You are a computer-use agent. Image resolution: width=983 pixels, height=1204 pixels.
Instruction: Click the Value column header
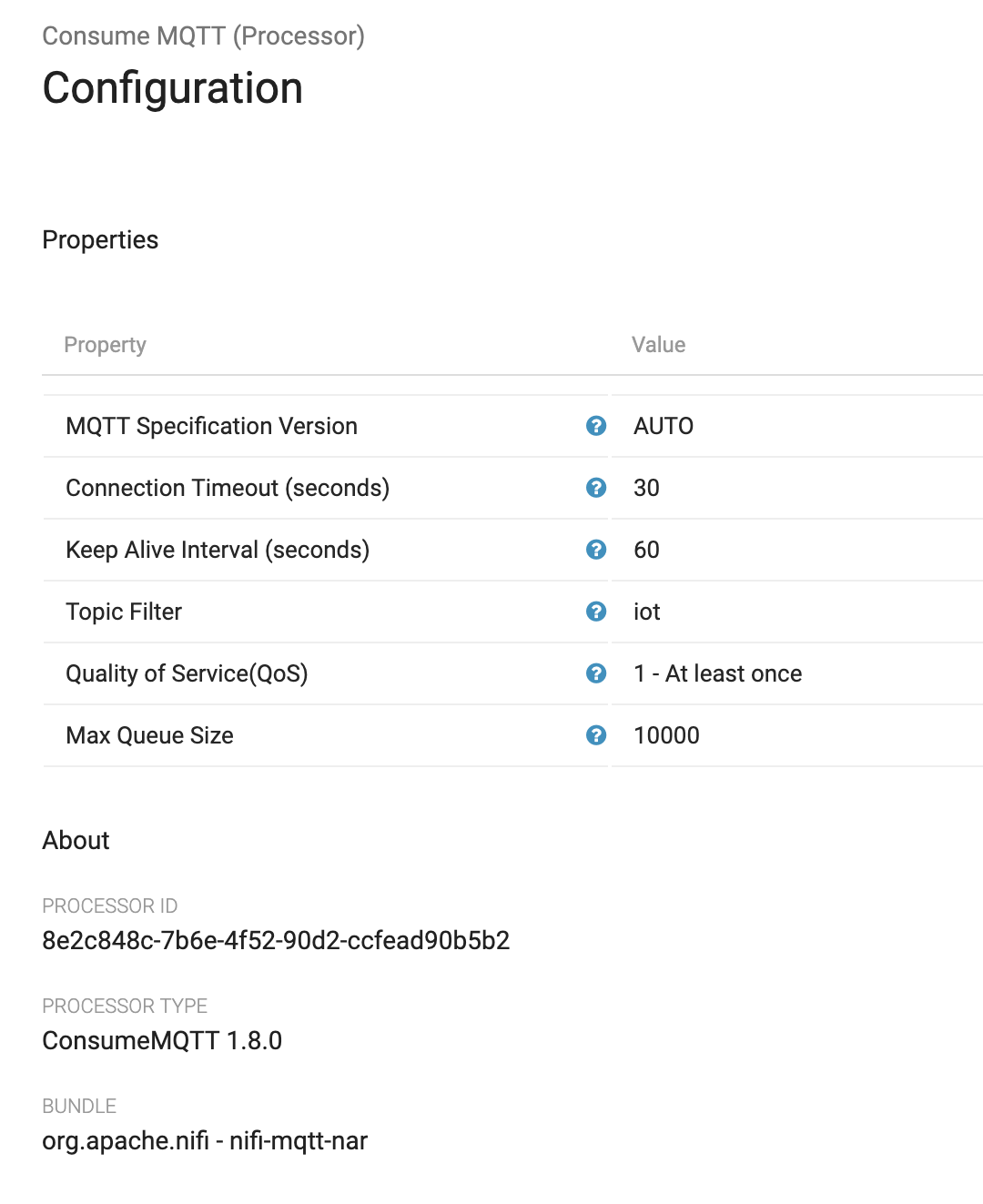658,345
